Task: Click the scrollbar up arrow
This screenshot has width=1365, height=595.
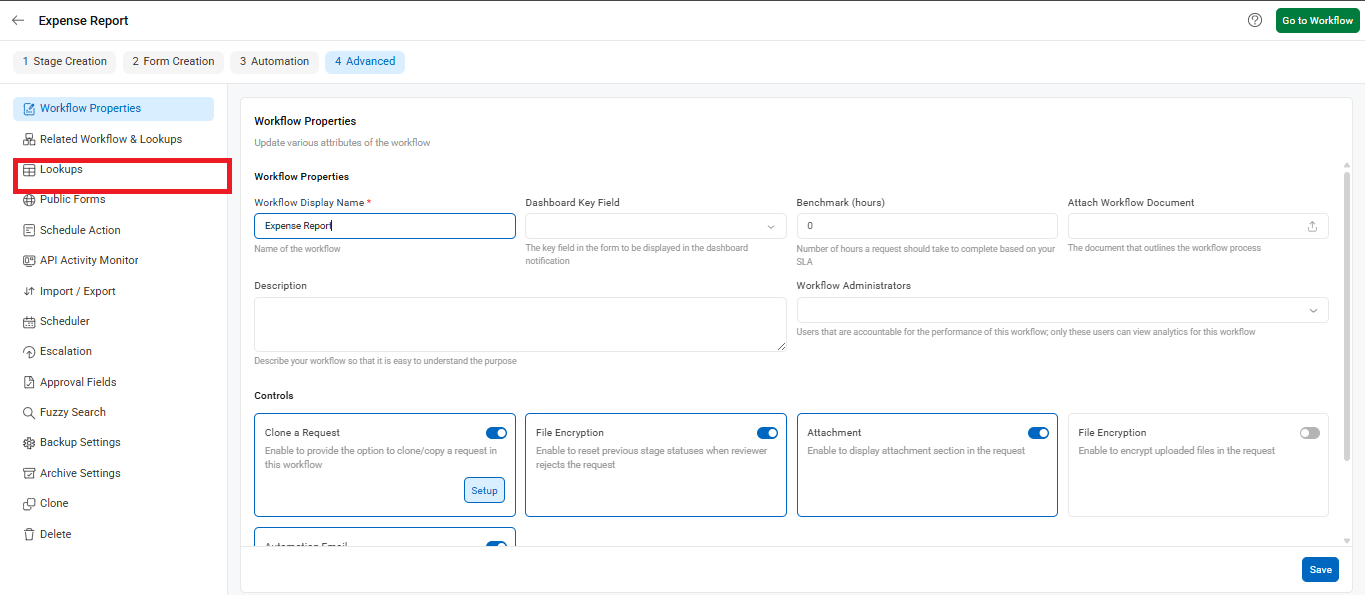Action: pyautogui.click(x=1346, y=165)
